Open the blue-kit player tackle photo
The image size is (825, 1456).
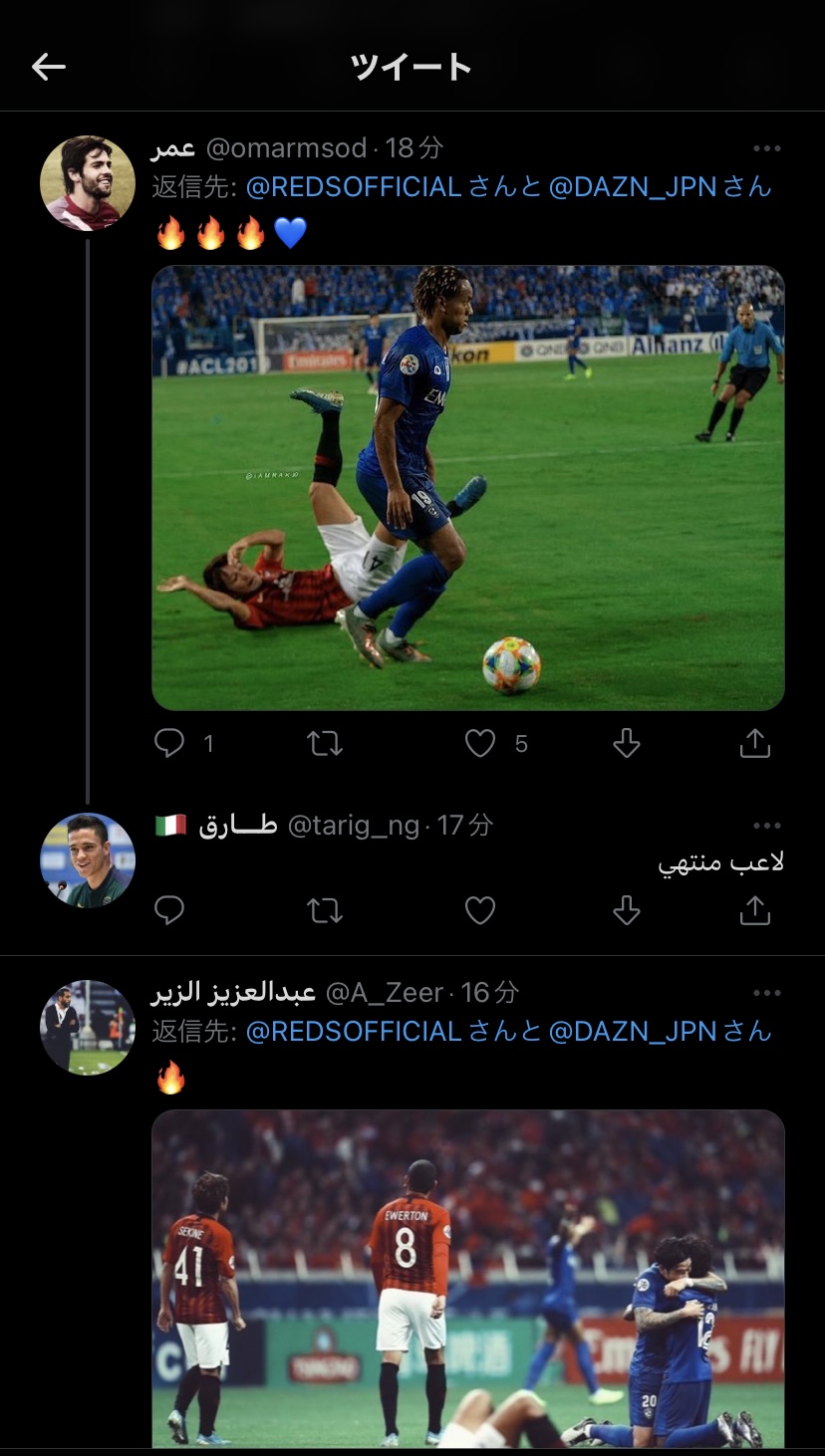[x=467, y=487]
